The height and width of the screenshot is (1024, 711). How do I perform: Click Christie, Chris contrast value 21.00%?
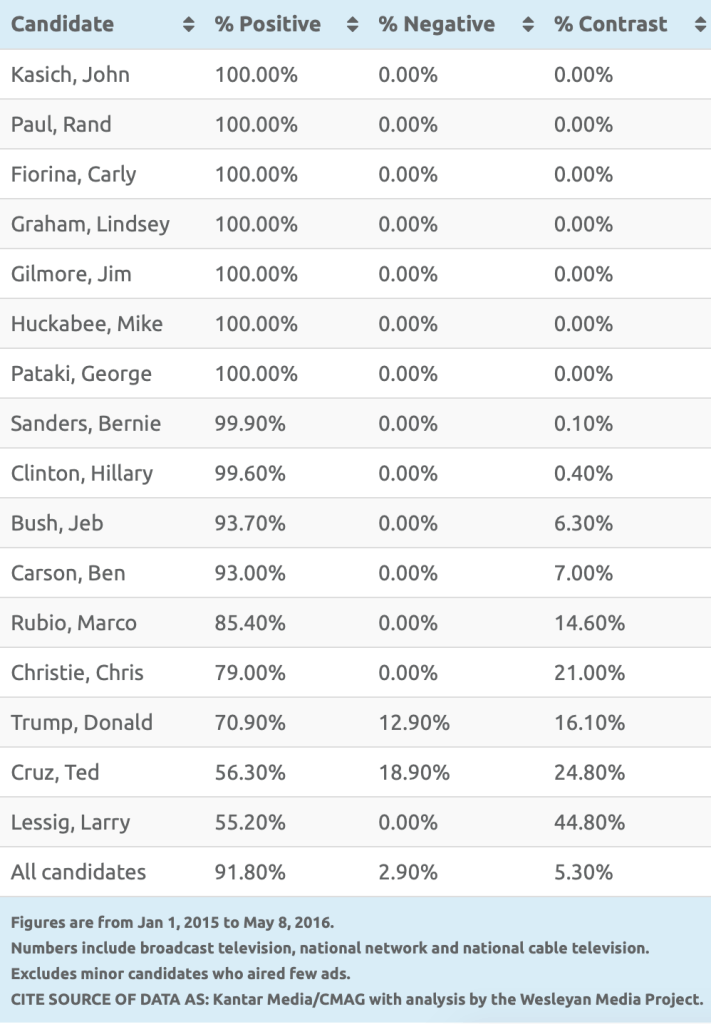pos(589,673)
